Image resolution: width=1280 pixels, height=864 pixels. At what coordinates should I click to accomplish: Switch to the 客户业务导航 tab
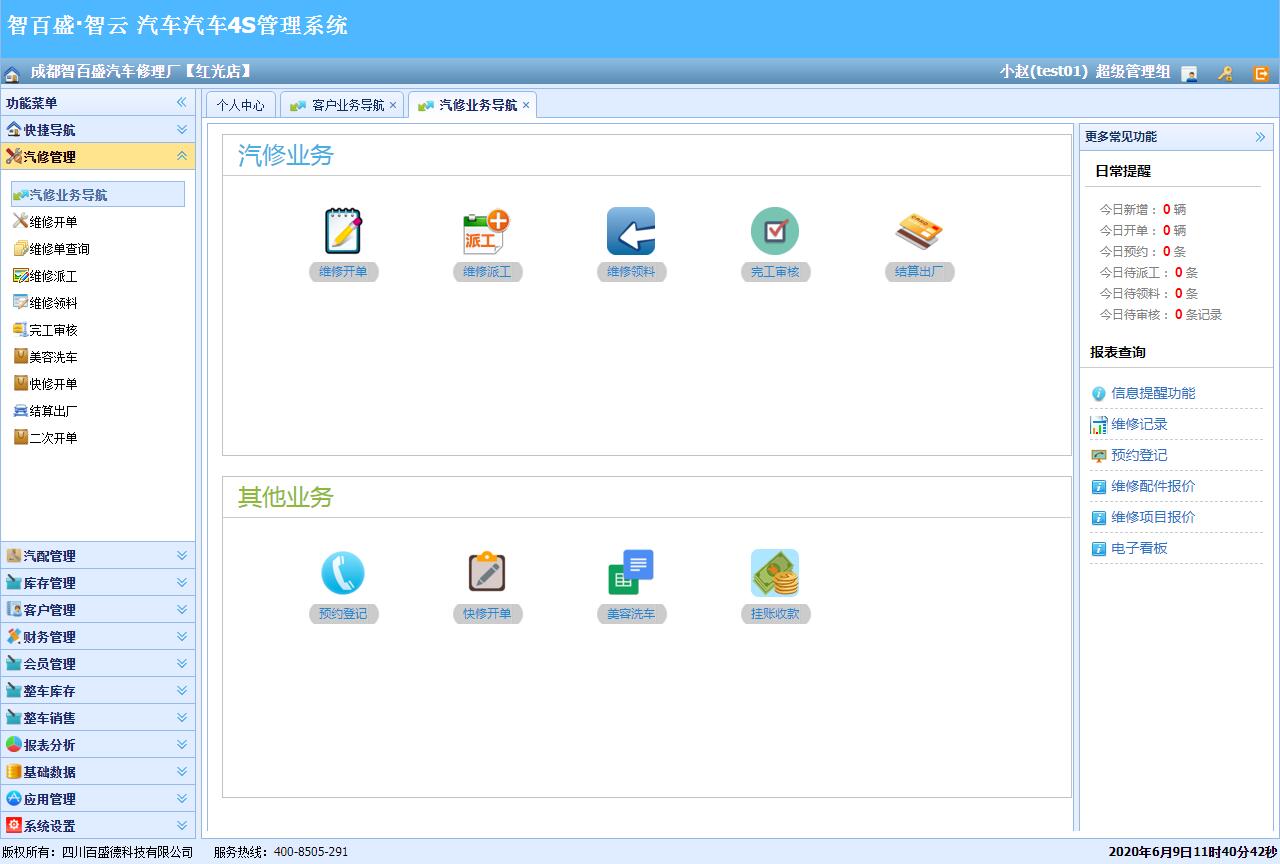point(341,105)
